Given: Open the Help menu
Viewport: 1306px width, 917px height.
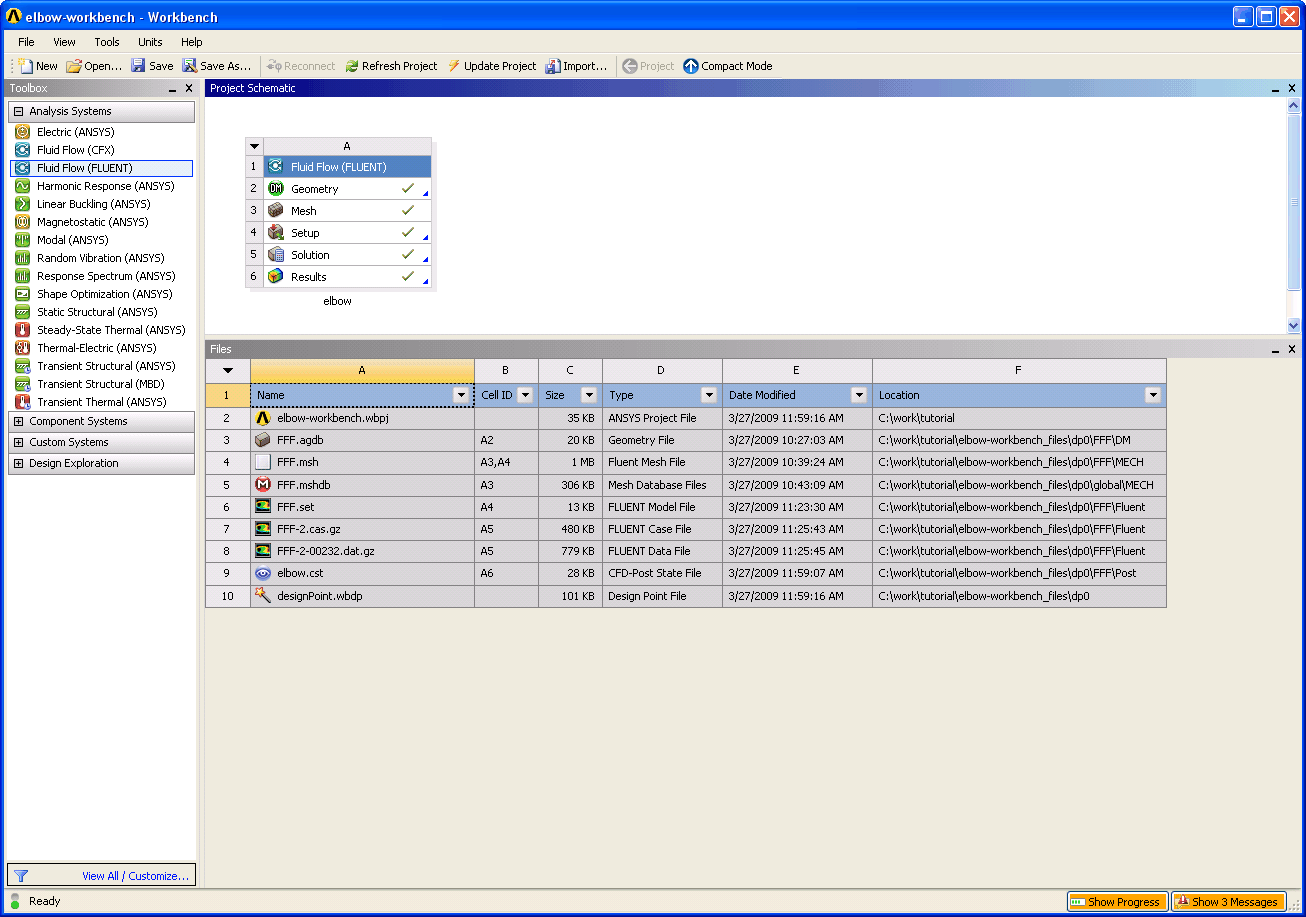Looking at the screenshot, I should (192, 42).
